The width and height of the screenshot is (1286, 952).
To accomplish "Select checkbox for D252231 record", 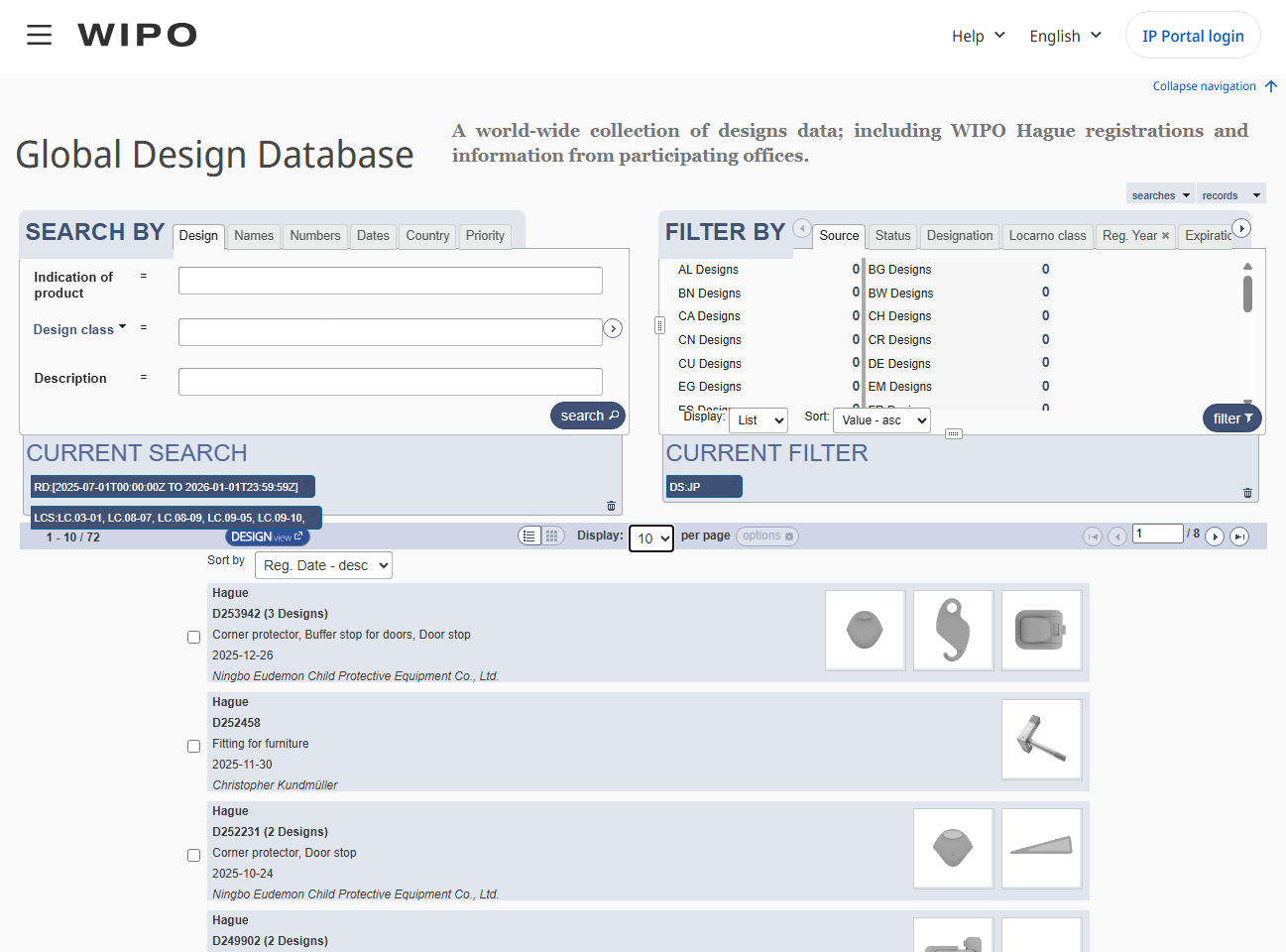I will coord(194,855).
